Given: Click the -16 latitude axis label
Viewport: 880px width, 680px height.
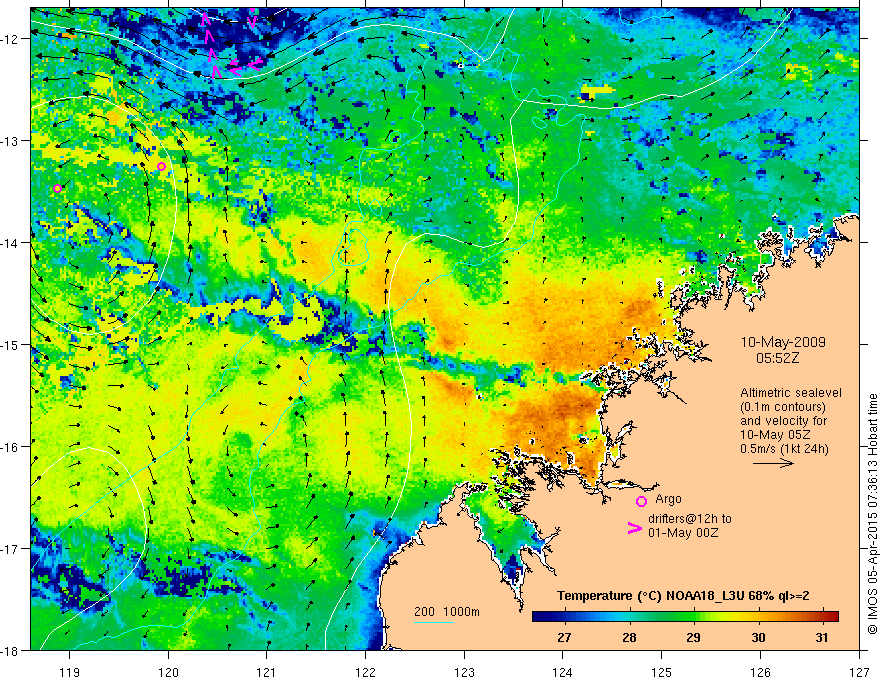Looking at the screenshot, I should click(11, 447).
